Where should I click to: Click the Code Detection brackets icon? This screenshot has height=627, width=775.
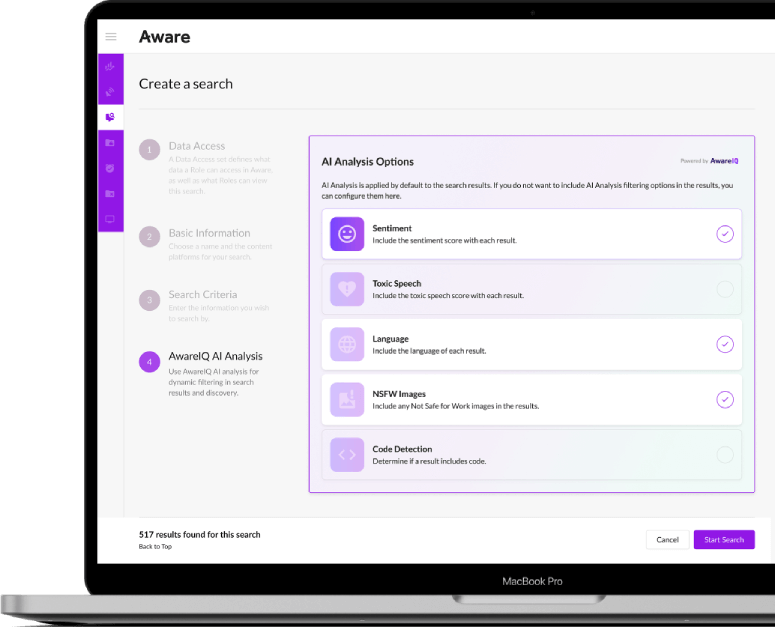click(x=347, y=455)
